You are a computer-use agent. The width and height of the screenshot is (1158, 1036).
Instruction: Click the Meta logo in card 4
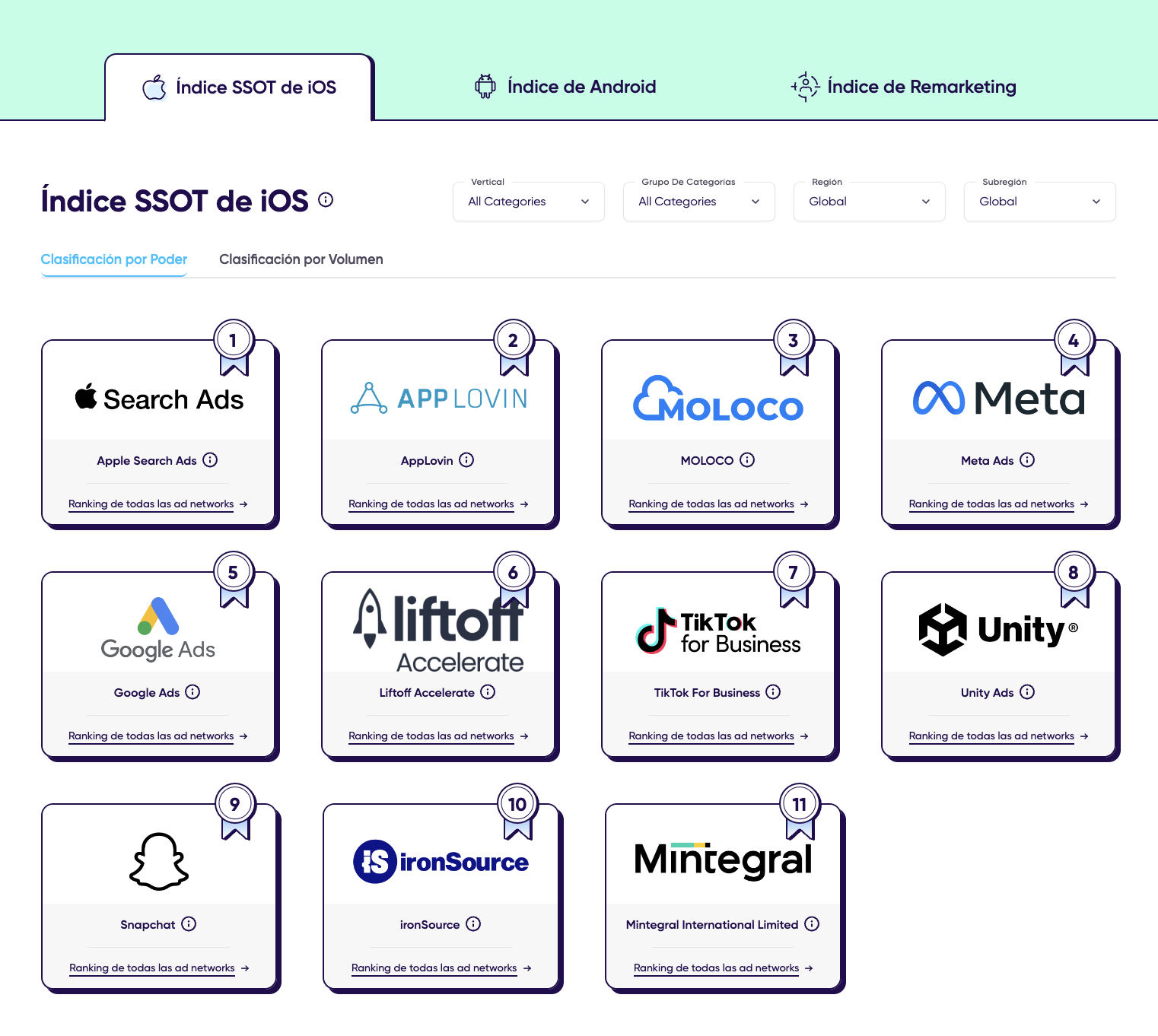998,398
